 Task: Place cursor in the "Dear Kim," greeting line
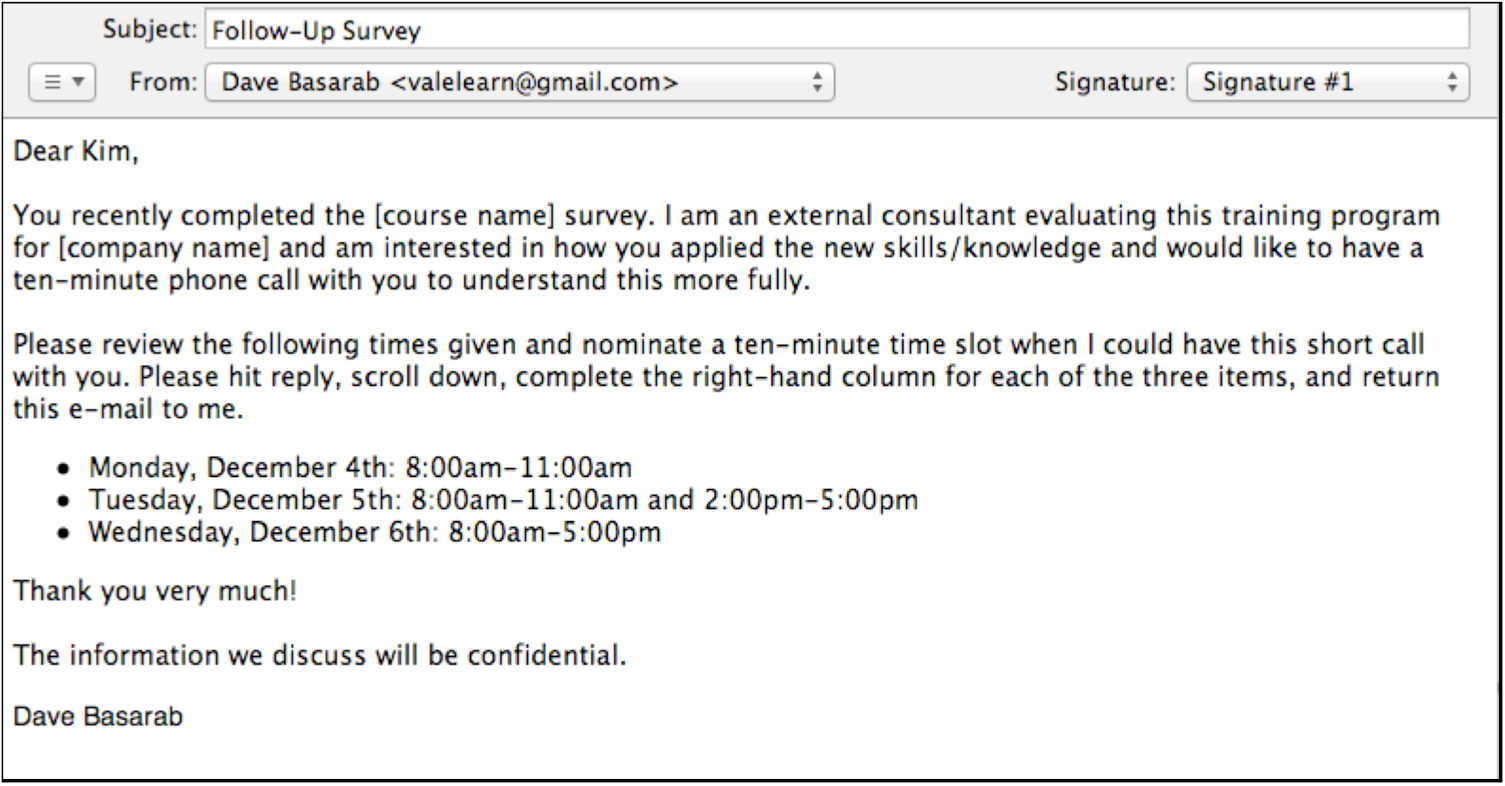click(x=76, y=153)
